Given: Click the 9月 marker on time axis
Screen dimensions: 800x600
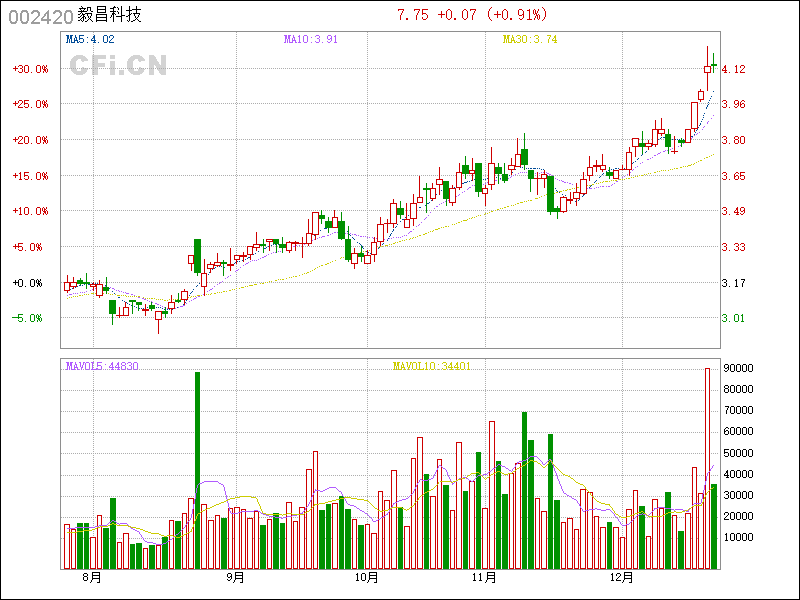Looking at the screenshot, I should click(235, 577).
